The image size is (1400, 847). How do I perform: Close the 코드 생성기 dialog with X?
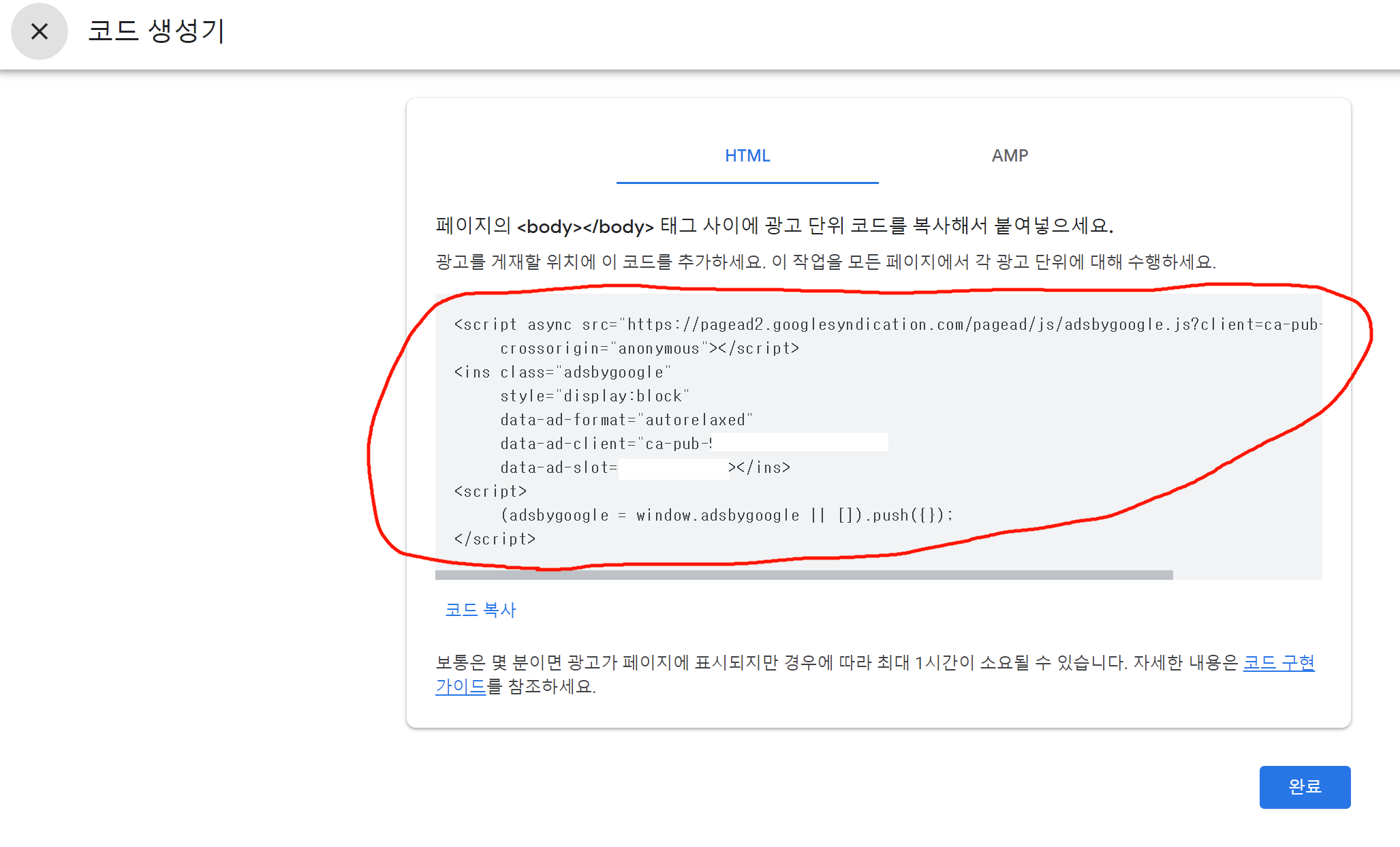[x=40, y=31]
